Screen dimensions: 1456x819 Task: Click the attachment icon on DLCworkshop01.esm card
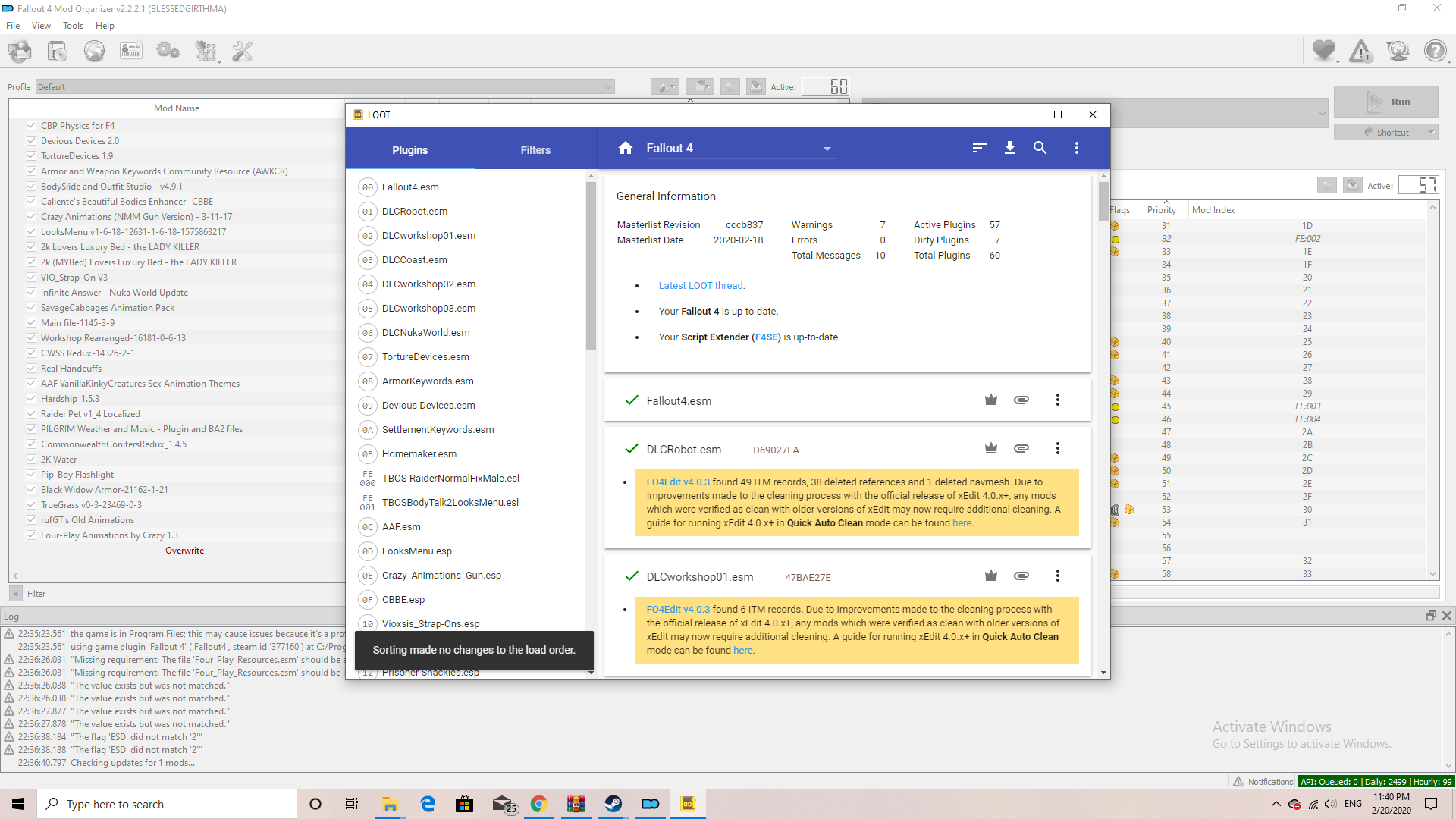tap(1021, 576)
